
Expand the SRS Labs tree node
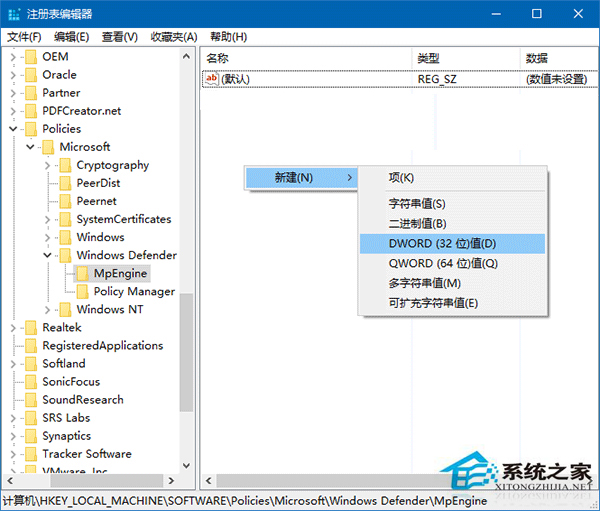tap(13, 418)
